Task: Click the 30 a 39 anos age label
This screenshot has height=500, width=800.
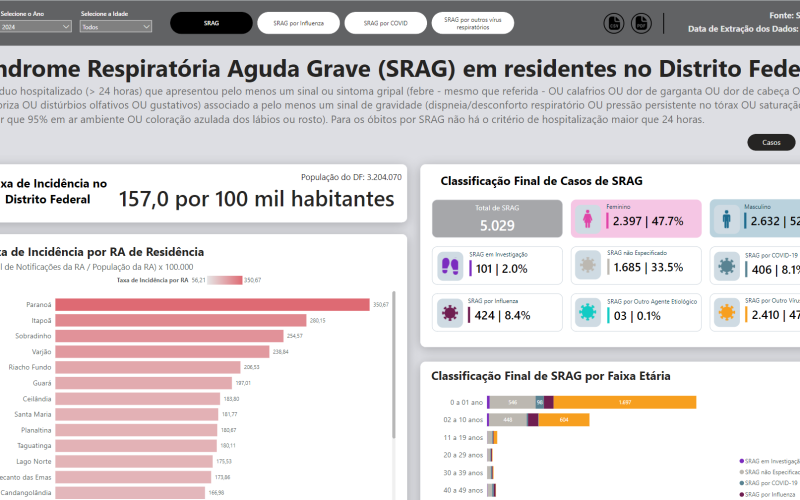Action: click(463, 473)
